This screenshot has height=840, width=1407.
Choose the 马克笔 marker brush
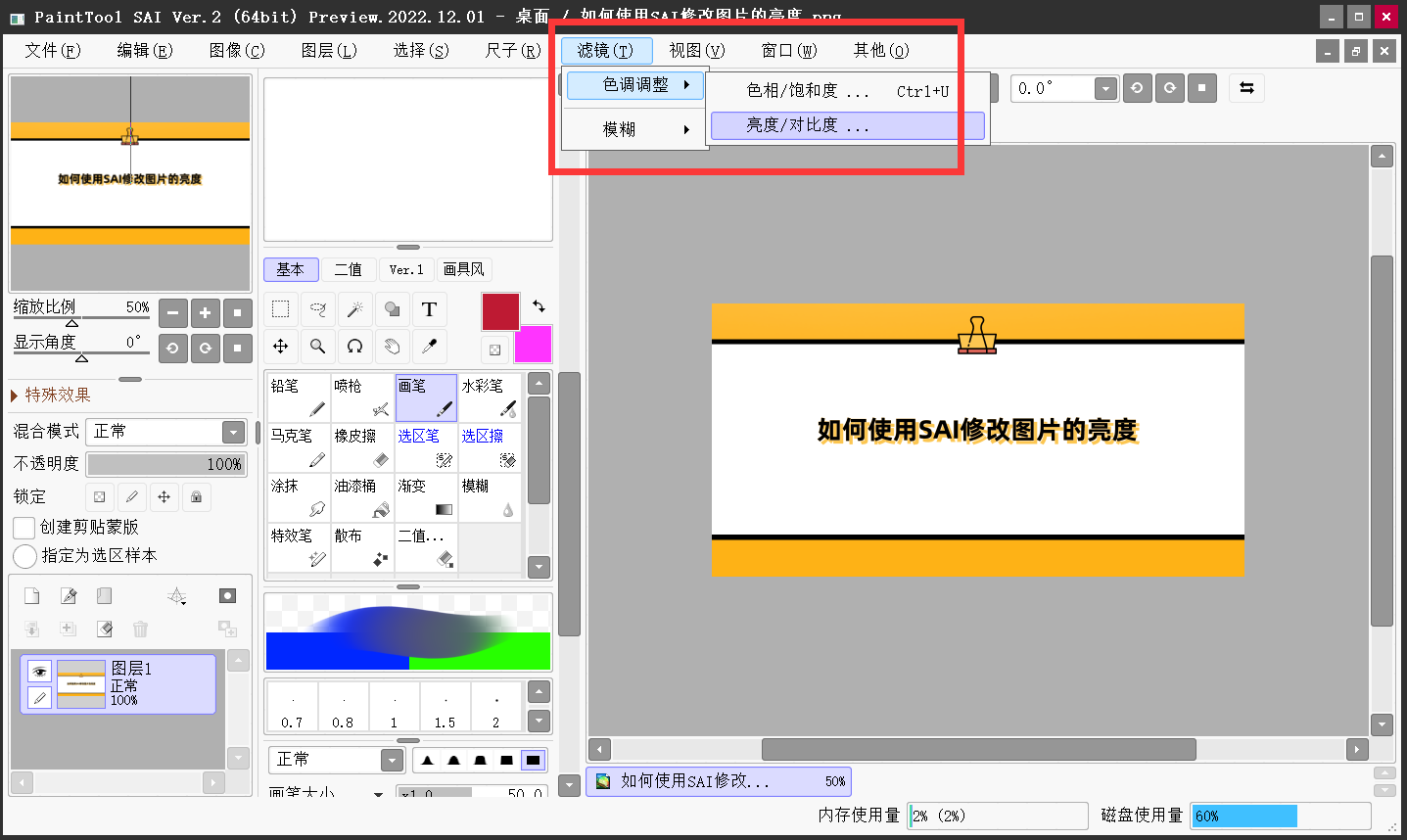point(298,447)
